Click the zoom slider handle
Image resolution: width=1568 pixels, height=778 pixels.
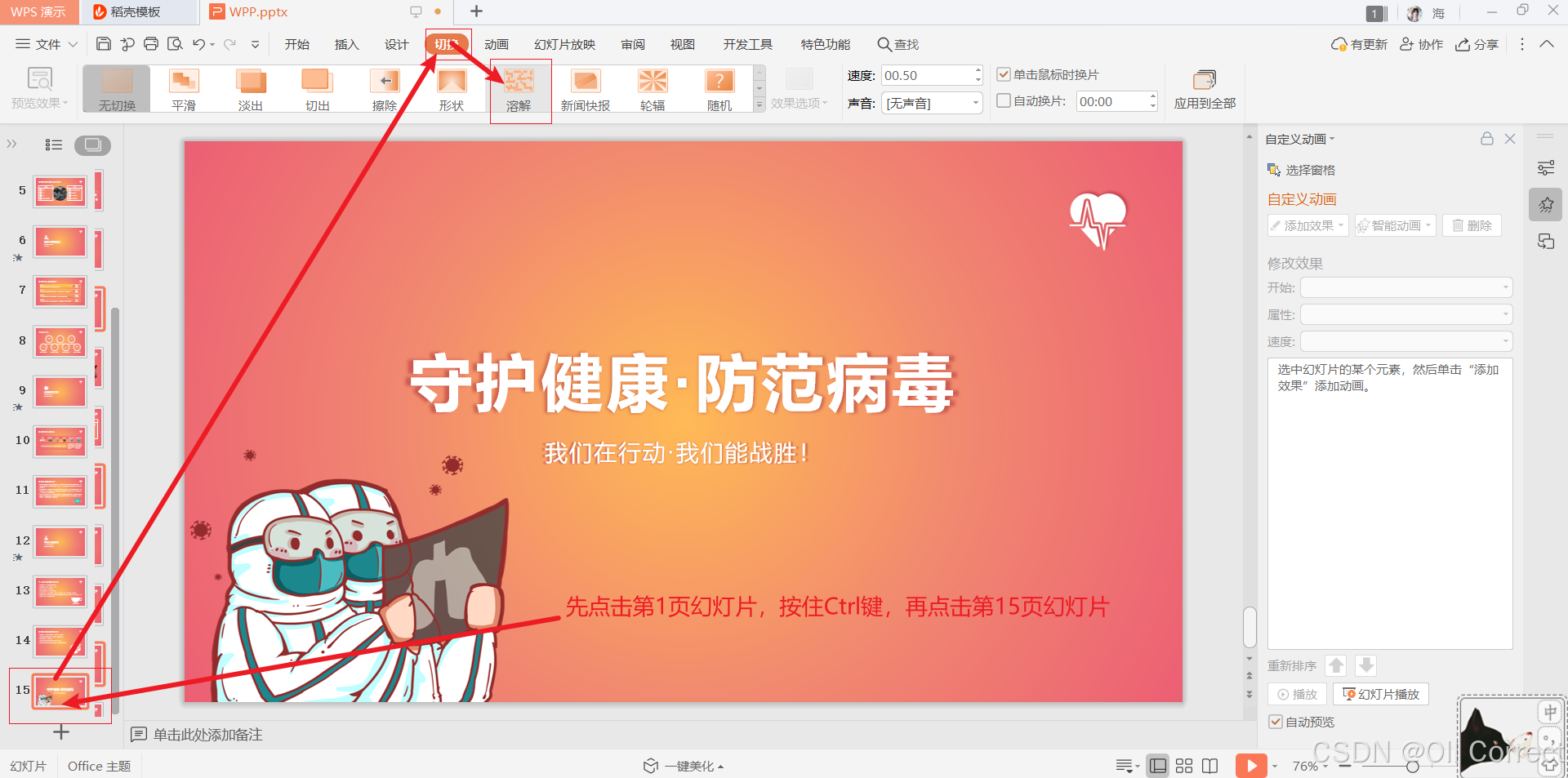coord(1412,767)
